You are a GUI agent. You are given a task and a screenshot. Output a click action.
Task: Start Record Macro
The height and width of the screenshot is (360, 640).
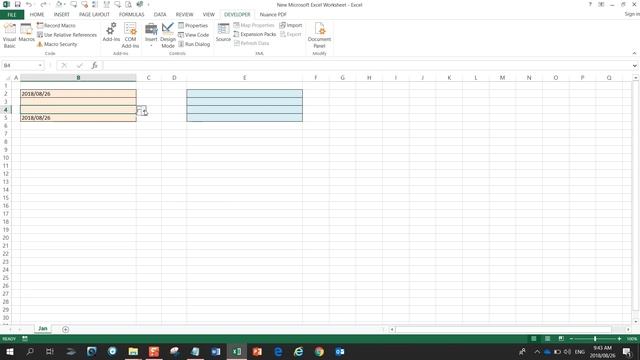tap(56, 25)
